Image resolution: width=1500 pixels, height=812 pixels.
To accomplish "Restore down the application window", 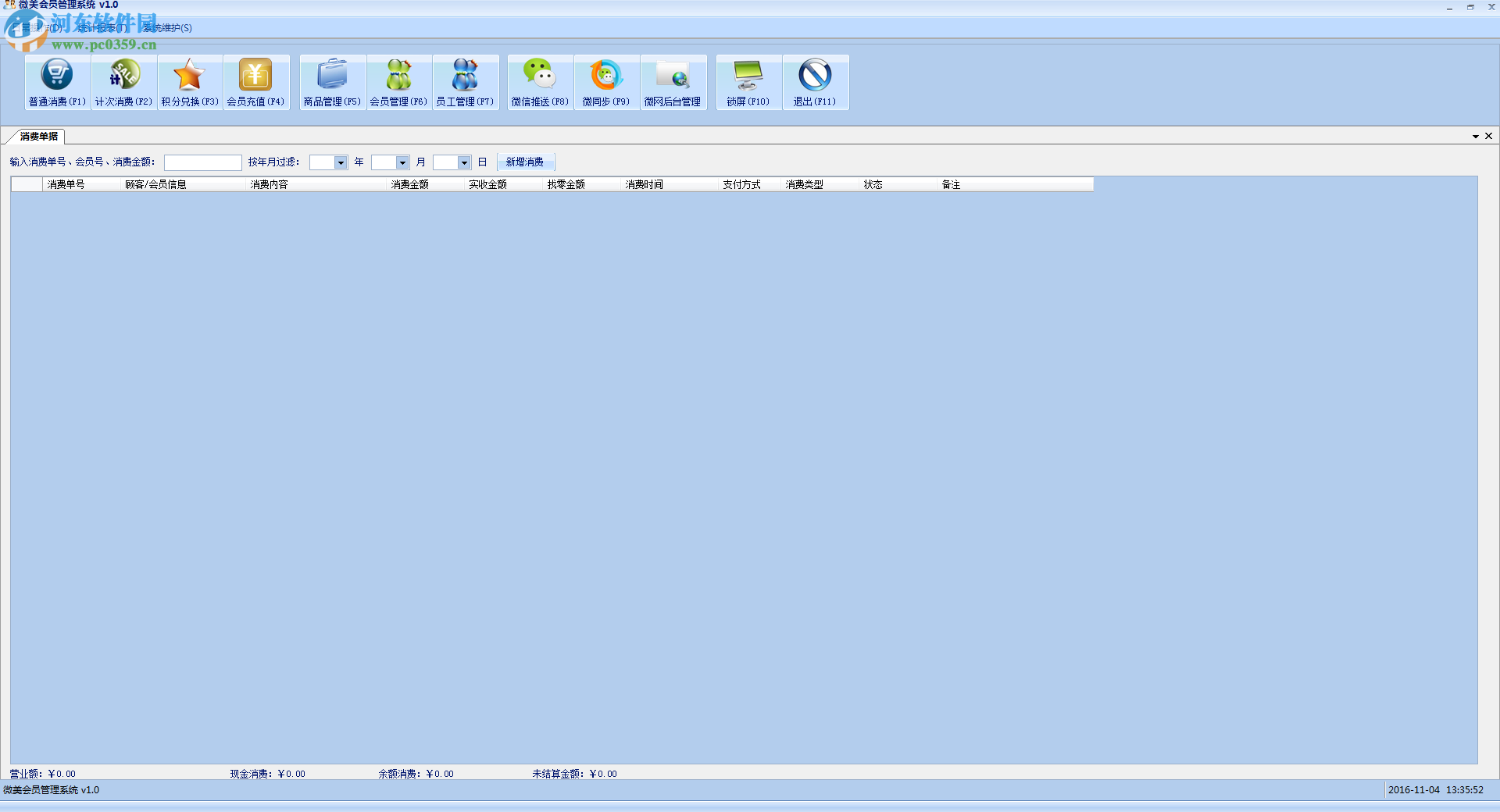I will (1470, 7).
